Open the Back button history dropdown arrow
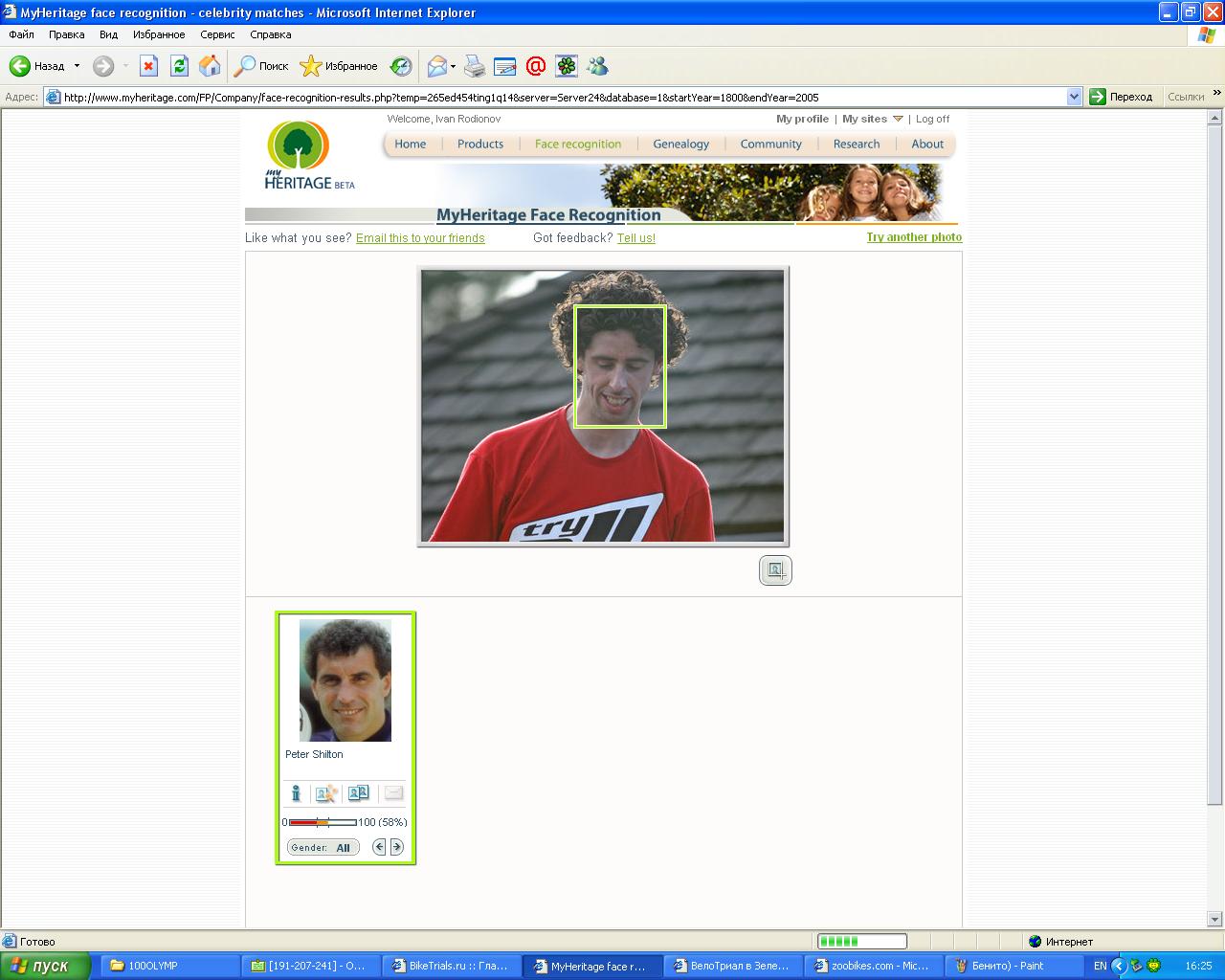 tap(78, 66)
